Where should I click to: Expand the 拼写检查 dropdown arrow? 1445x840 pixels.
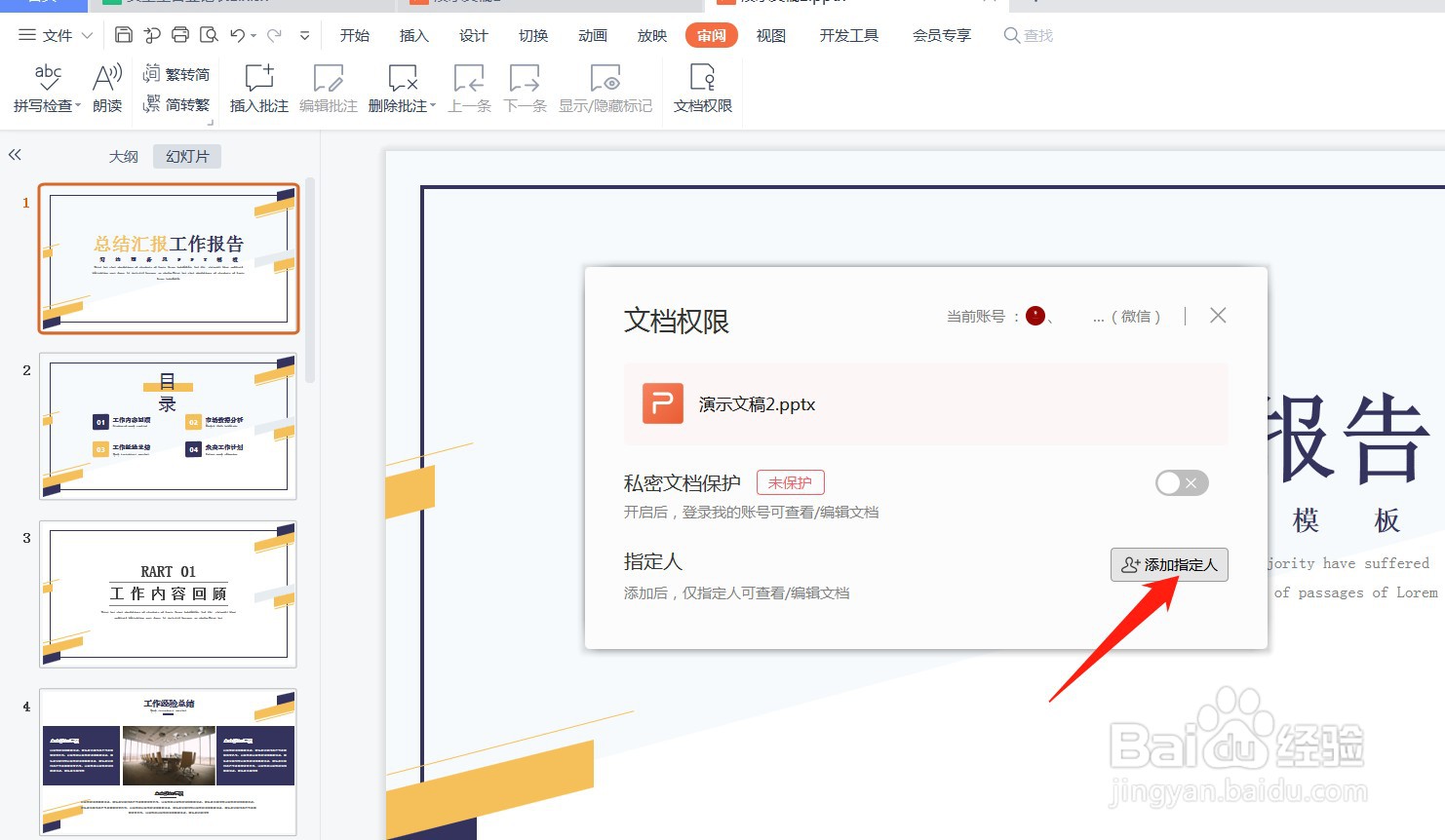coord(77,105)
